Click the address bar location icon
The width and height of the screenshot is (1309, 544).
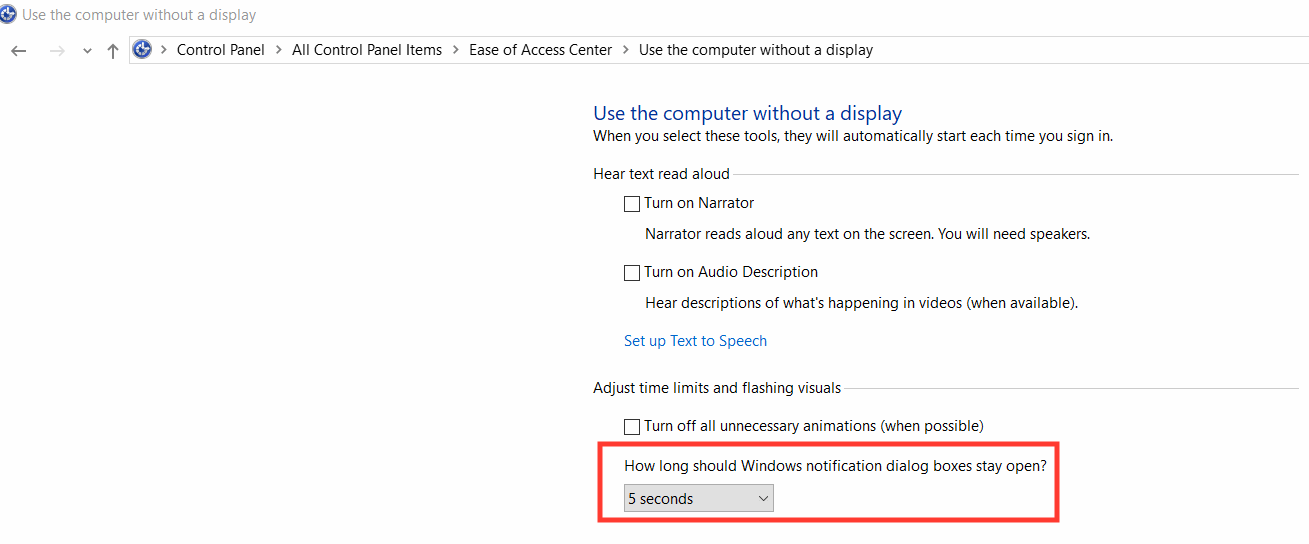point(143,50)
